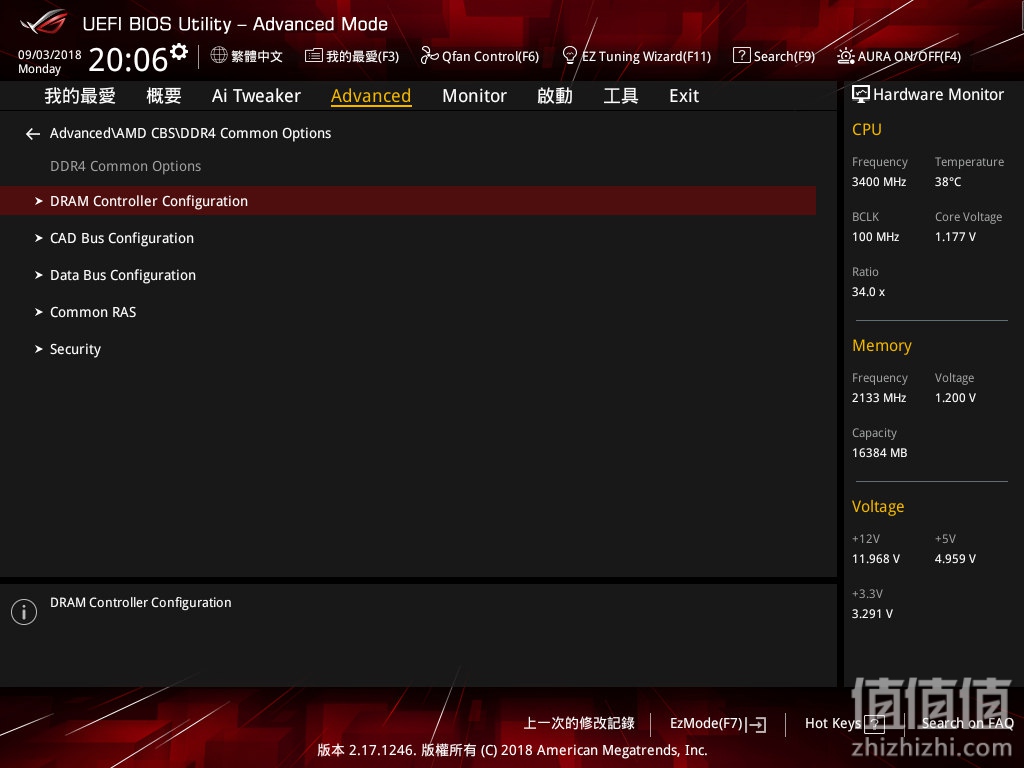Open the Monitor tab
1024x768 pixels.
[474, 96]
